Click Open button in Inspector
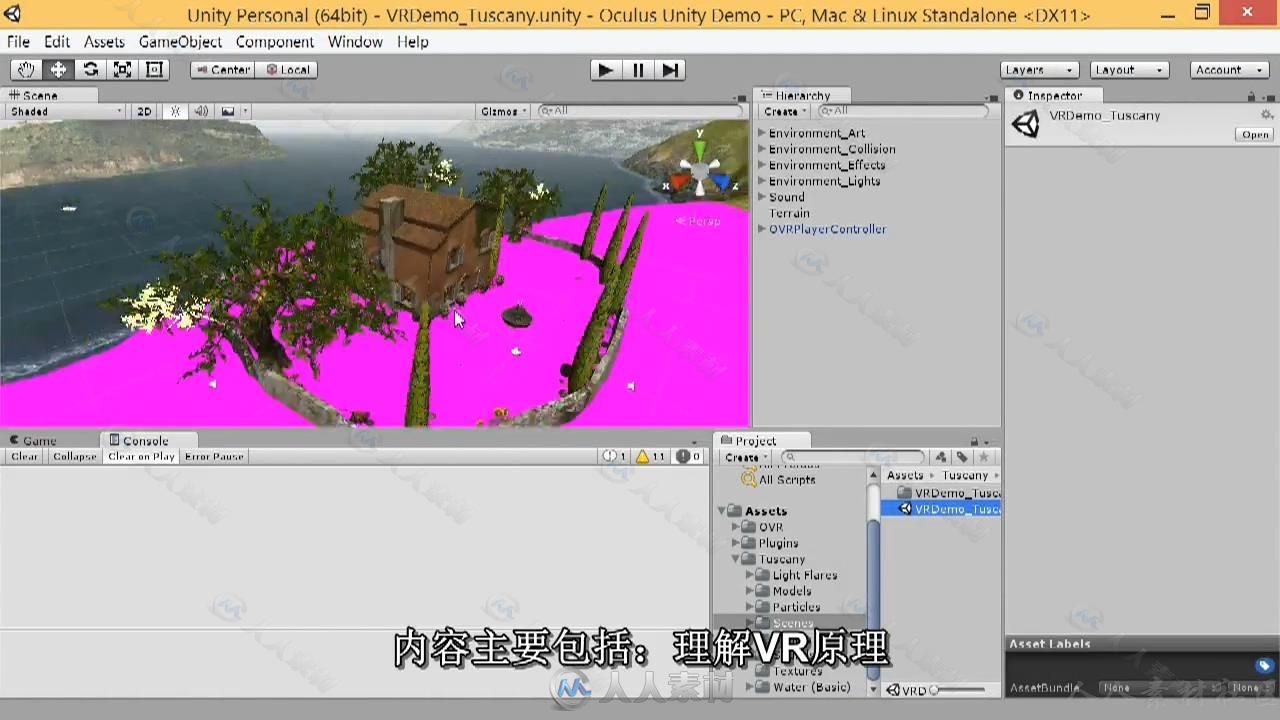Screen dimensions: 1280x720 point(1255,134)
